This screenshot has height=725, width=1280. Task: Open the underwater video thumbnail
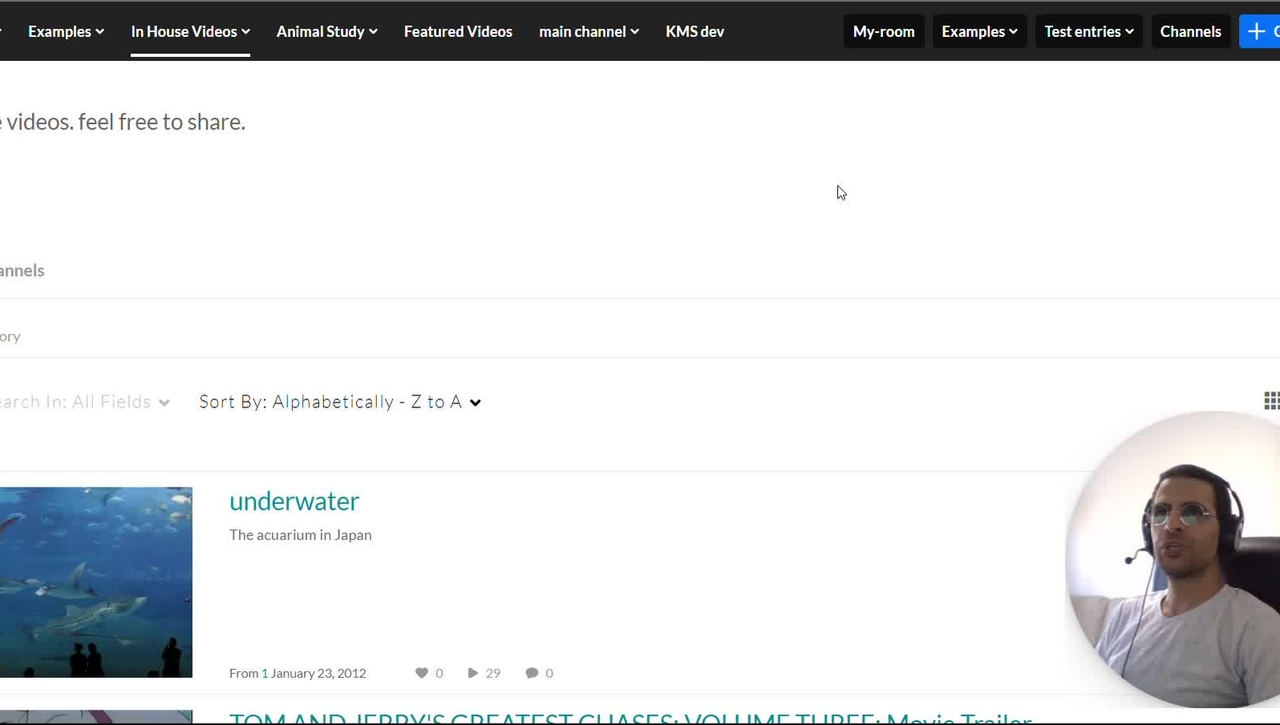click(96, 582)
